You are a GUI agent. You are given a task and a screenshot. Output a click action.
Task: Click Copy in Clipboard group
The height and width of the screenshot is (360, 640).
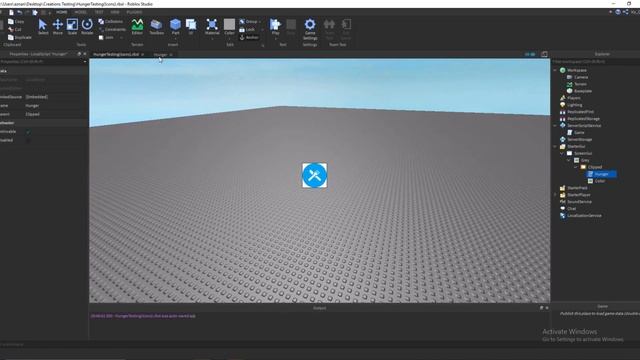16,21
